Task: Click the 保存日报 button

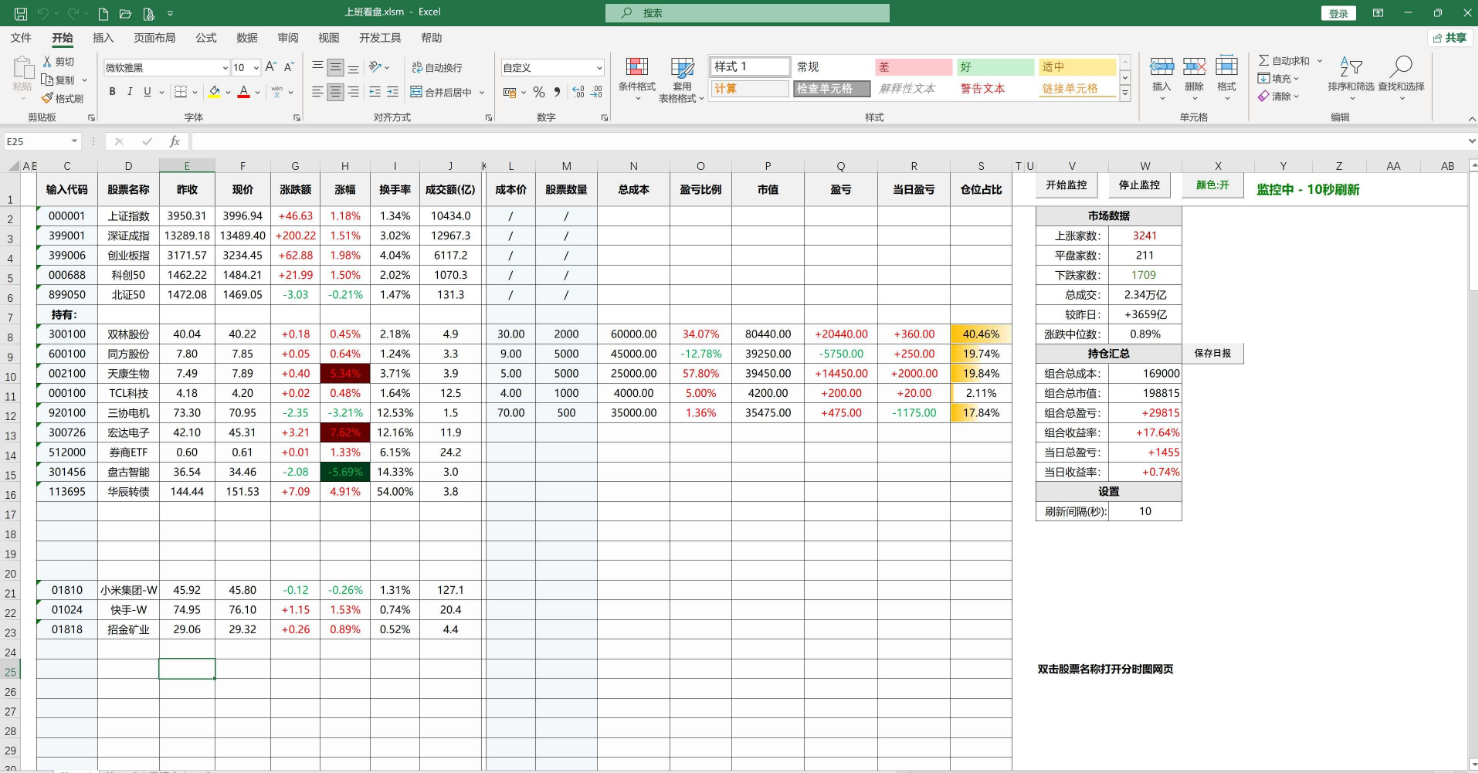Action: point(1212,353)
